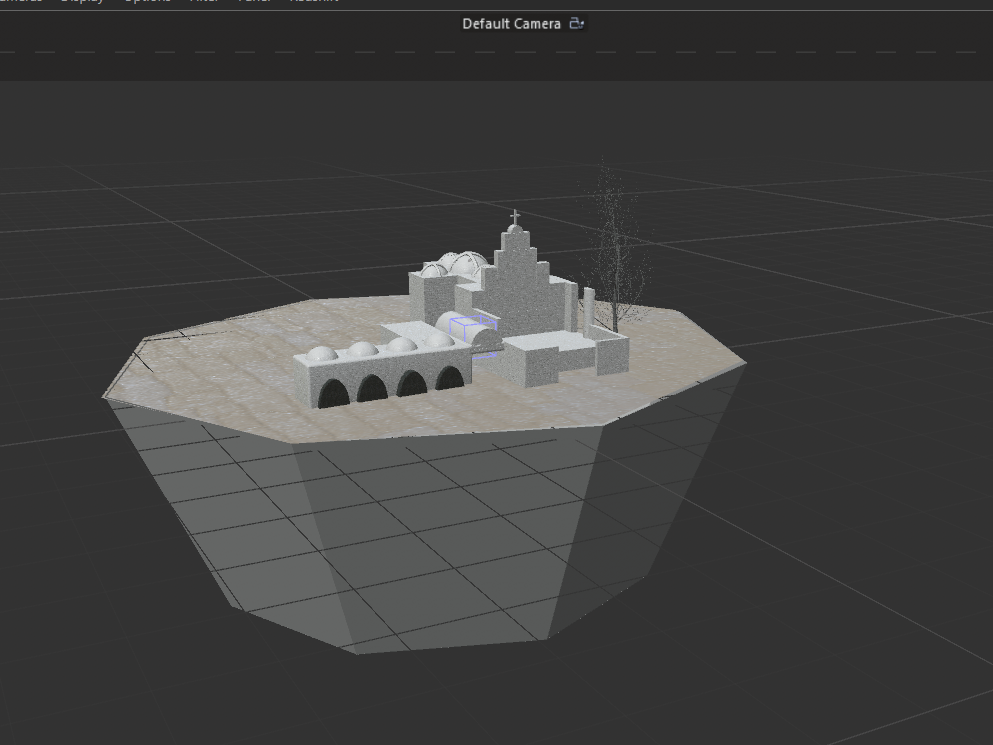Select the leftmost small dome on arcade roof
993x745 pixels.
322,354
